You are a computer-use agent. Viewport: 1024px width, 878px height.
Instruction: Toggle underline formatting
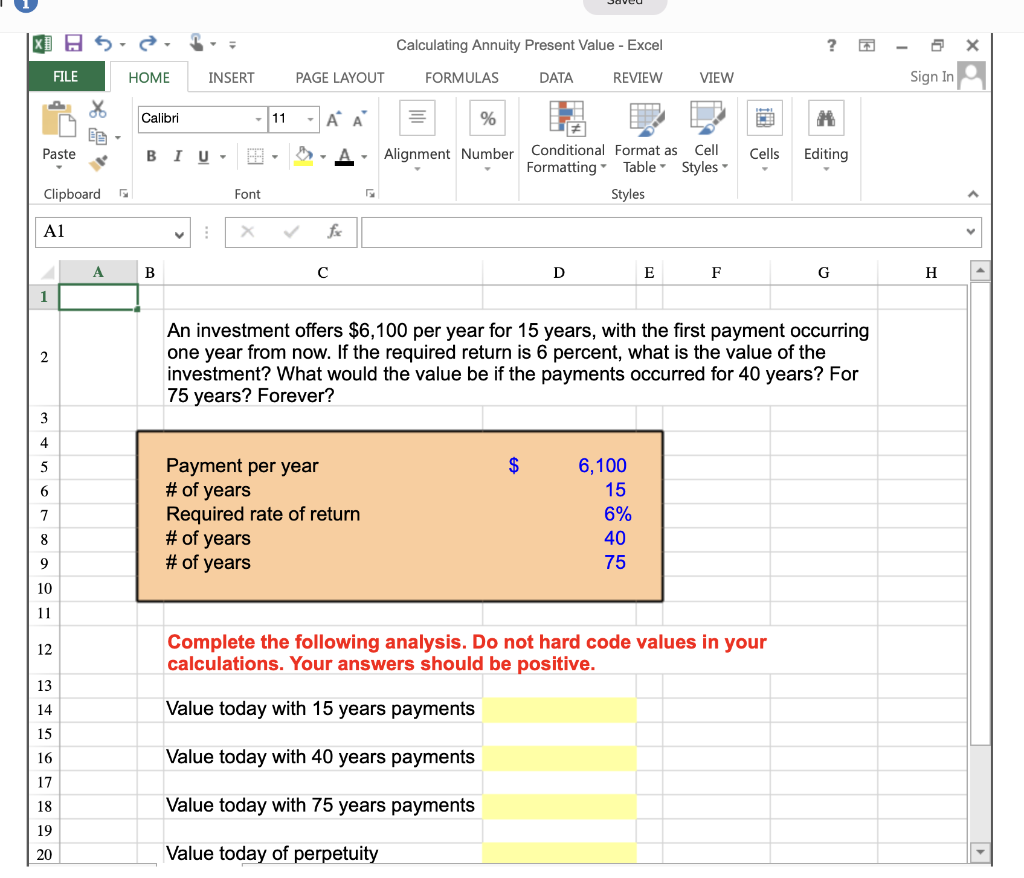[203, 156]
